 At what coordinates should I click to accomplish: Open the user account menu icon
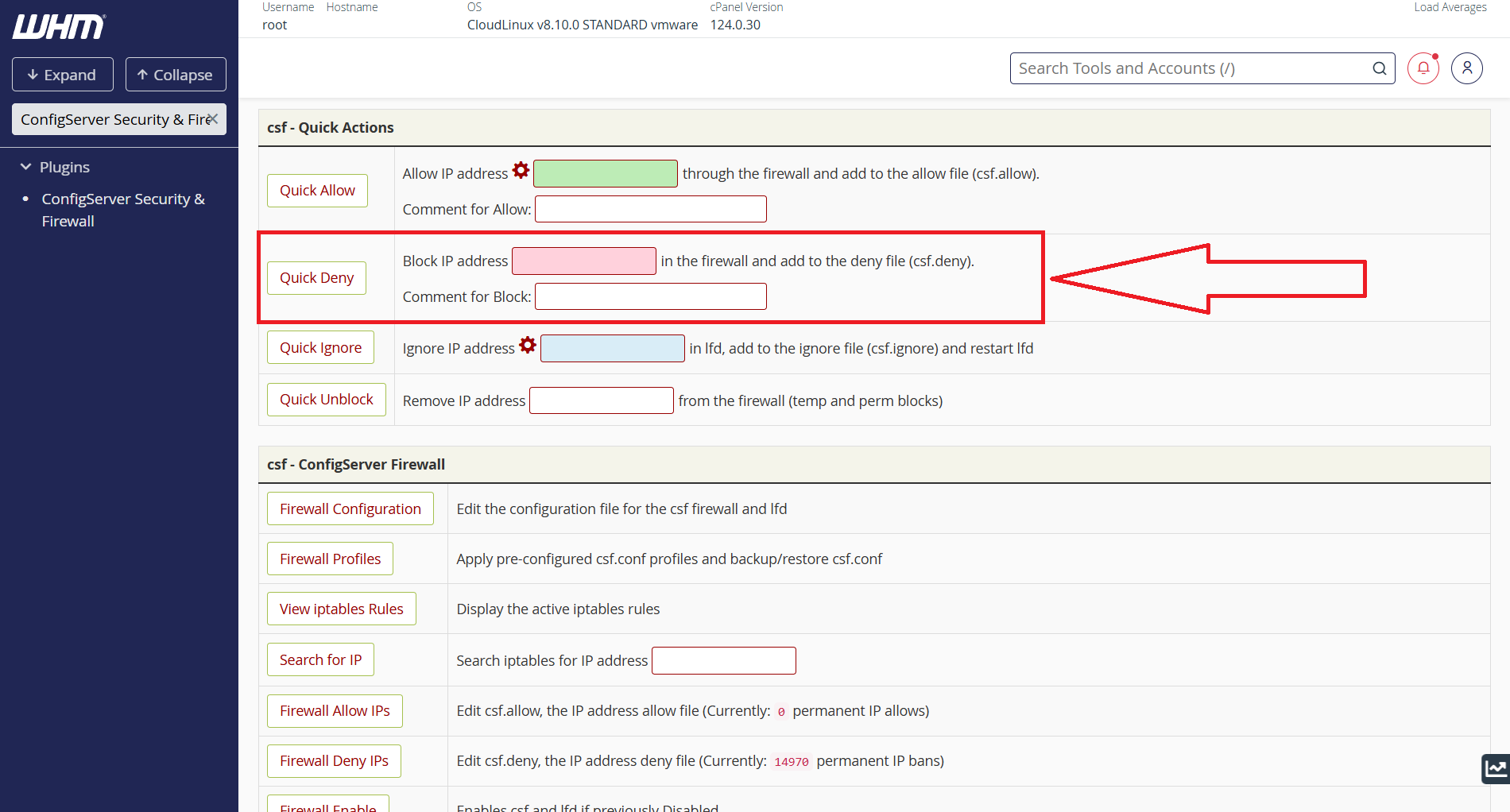click(x=1467, y=68)
